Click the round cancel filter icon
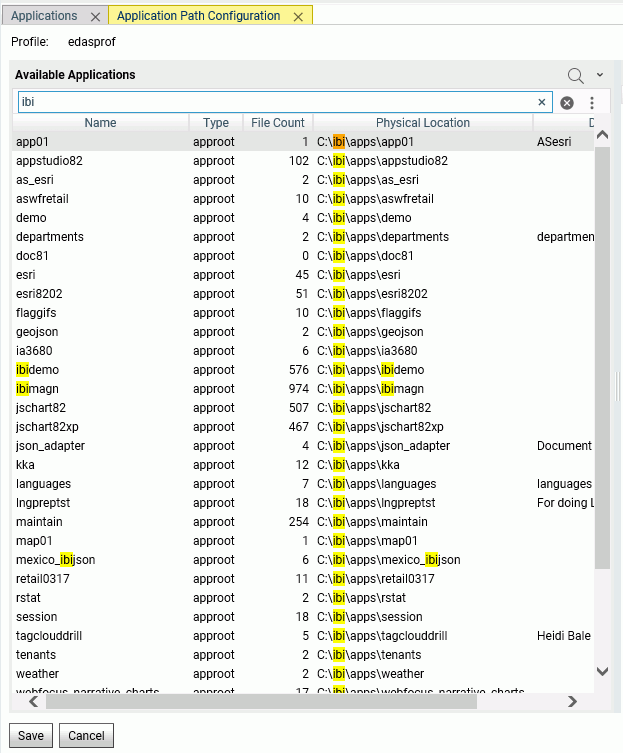 567,103
